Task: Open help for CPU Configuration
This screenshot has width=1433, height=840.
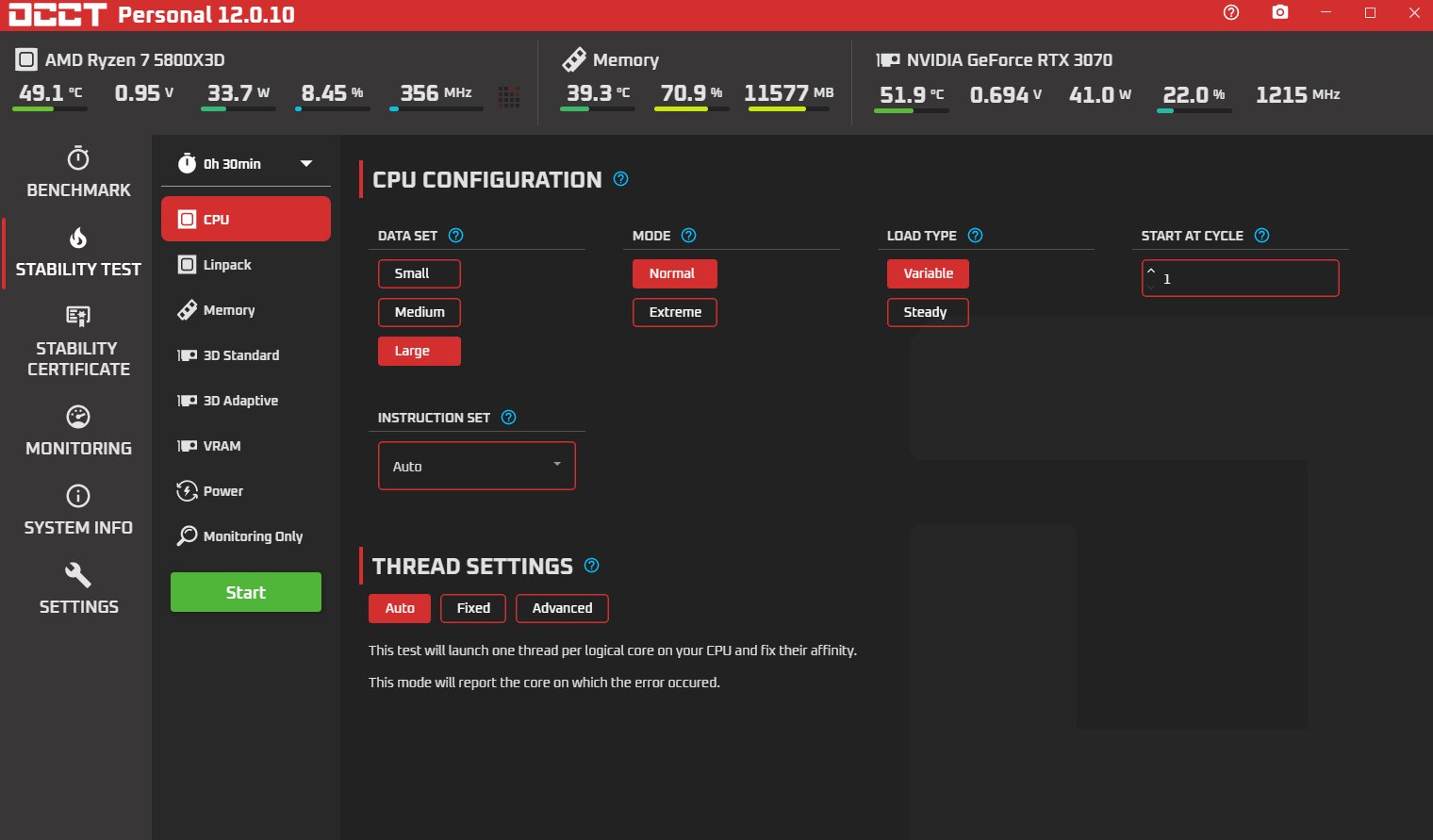Action: 619,178
